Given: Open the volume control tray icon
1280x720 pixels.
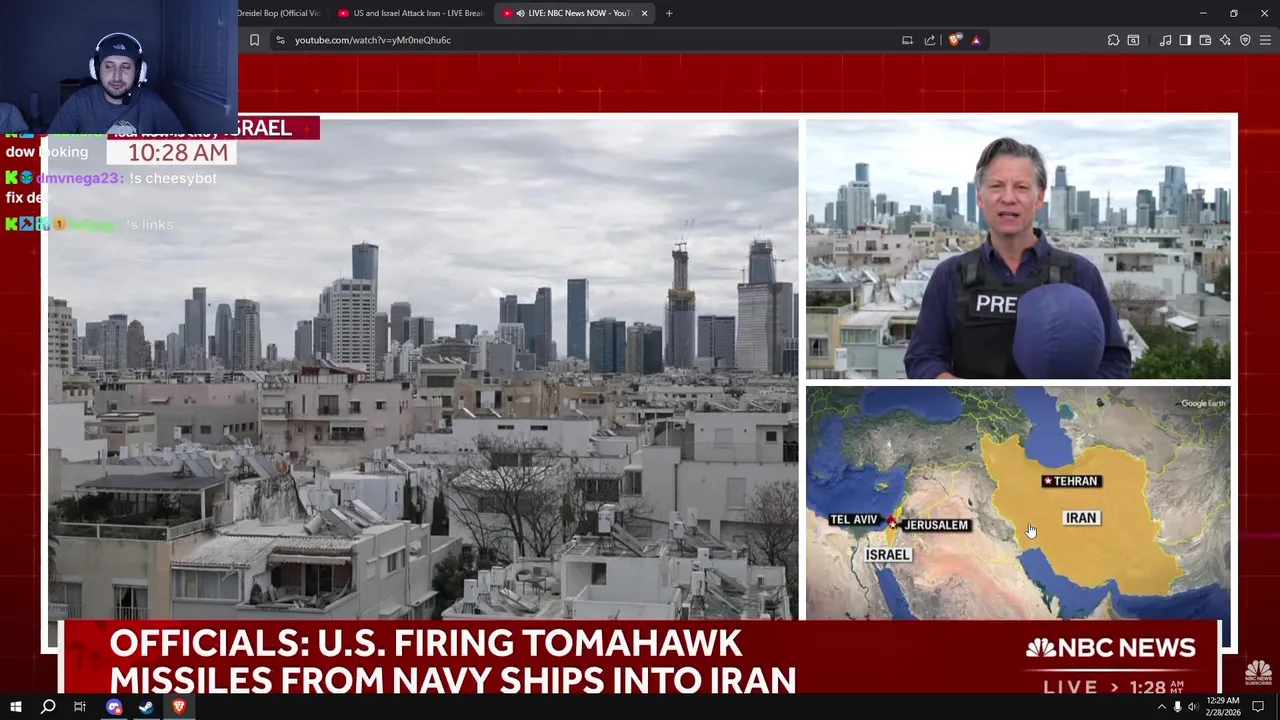Looking at the screenshot, I should click(1193, 707).
